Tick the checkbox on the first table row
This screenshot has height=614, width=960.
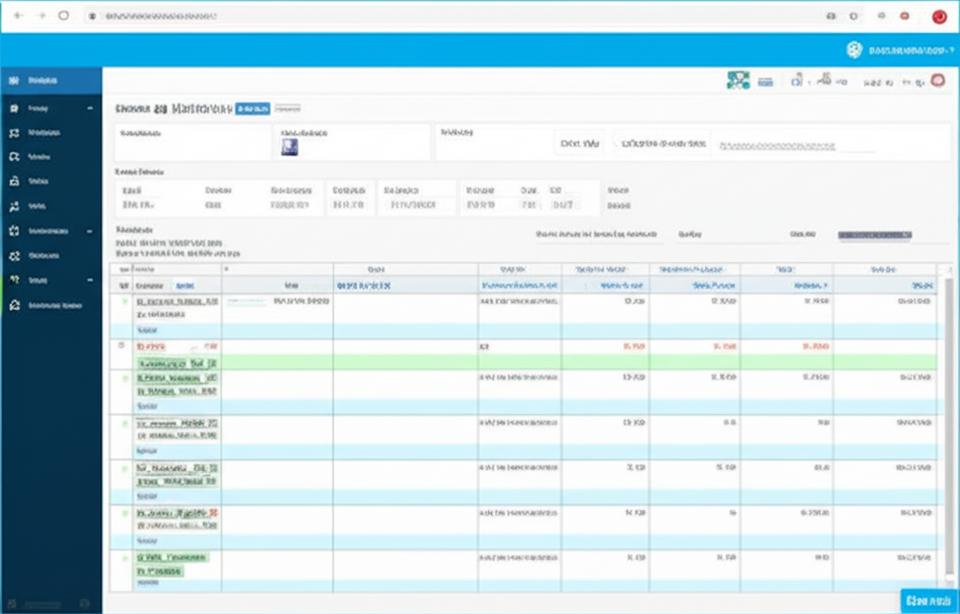[x=125, y=300]
